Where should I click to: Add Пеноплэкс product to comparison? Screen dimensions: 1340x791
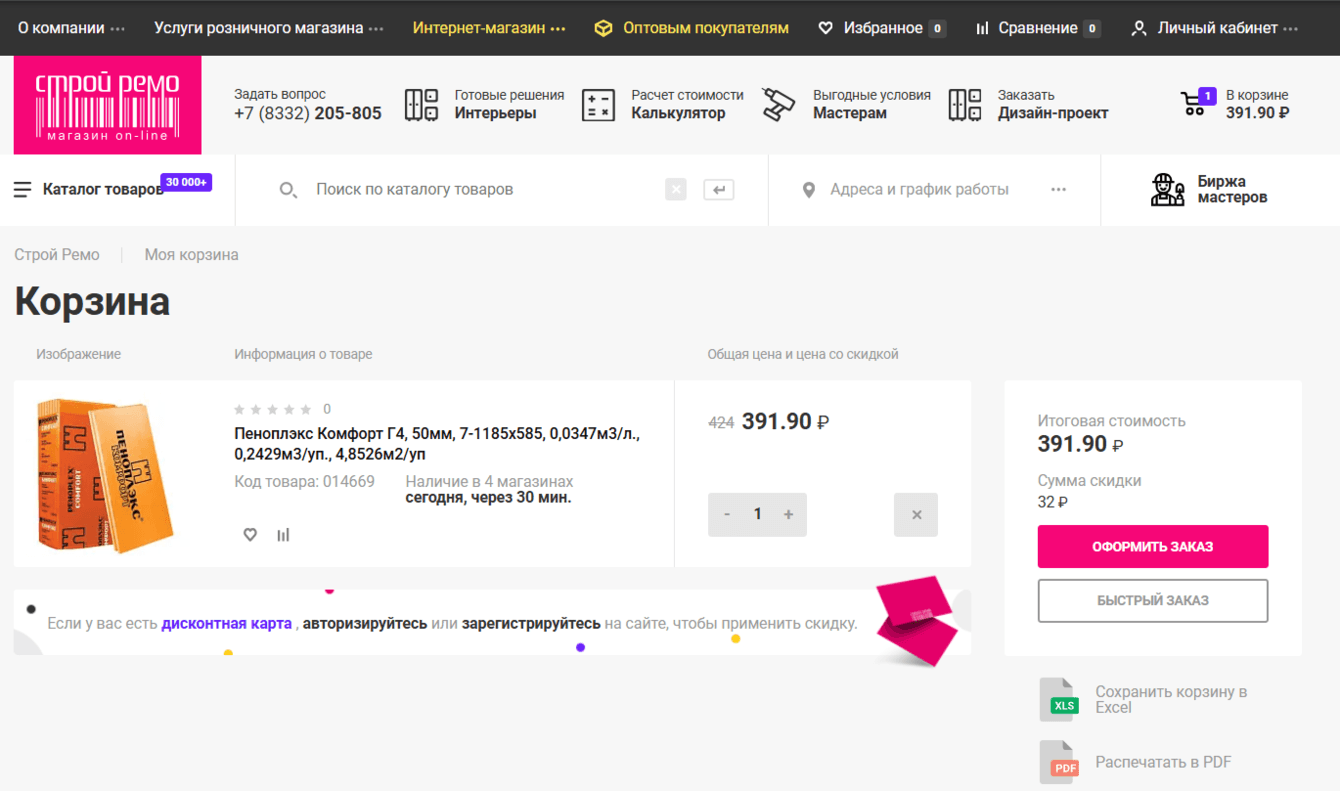click(x=283, y=535)
